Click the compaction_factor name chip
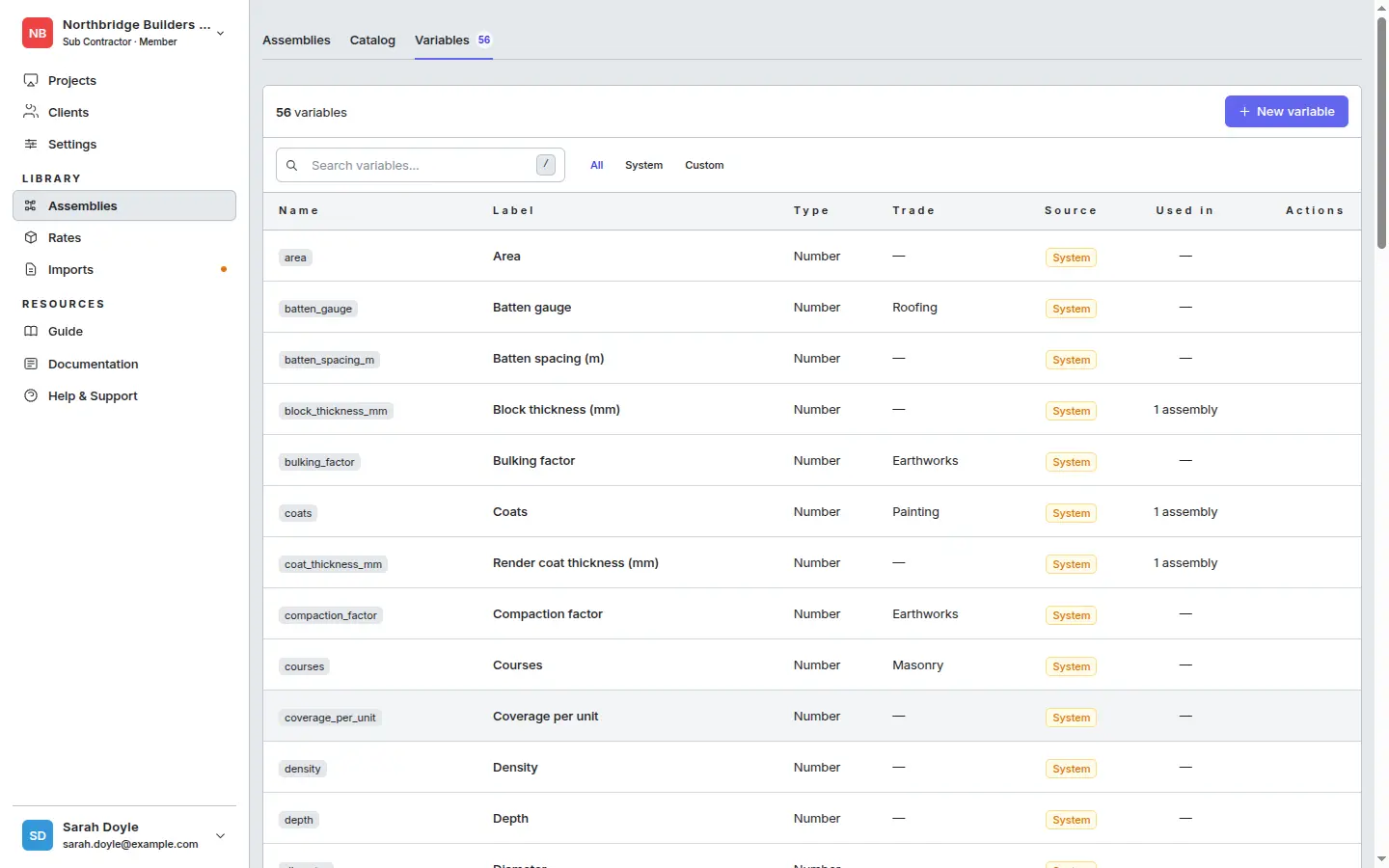1389x868 pixels. coord(331,615)
